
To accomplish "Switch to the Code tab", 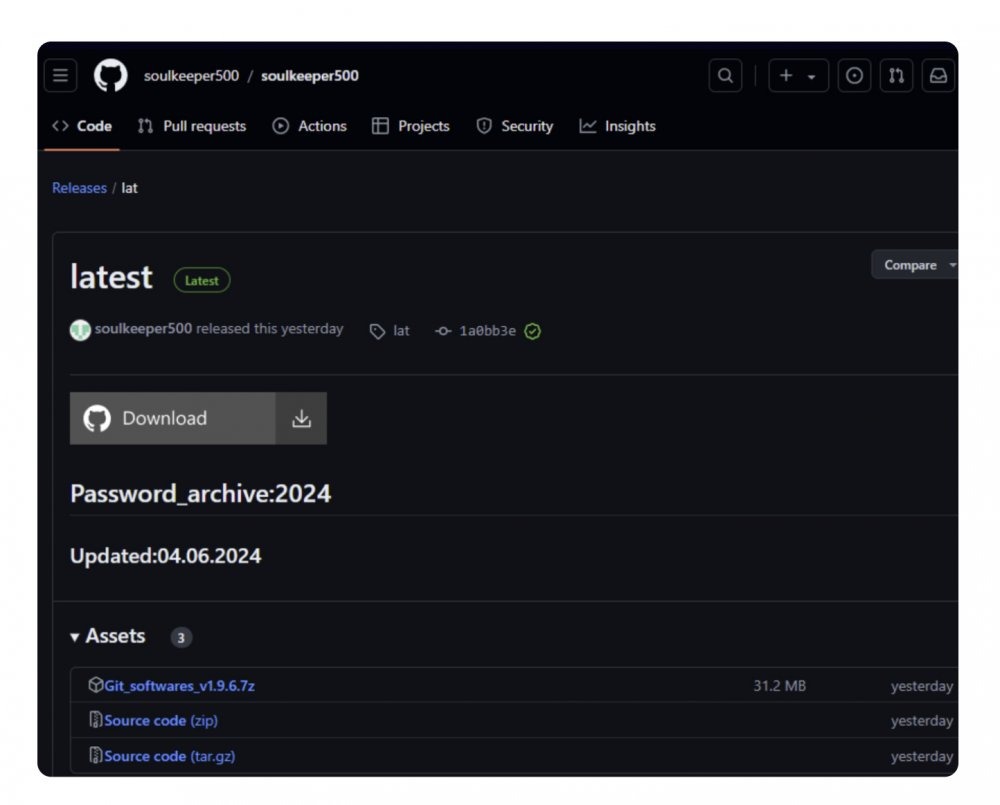I will [x=82, y=126].
